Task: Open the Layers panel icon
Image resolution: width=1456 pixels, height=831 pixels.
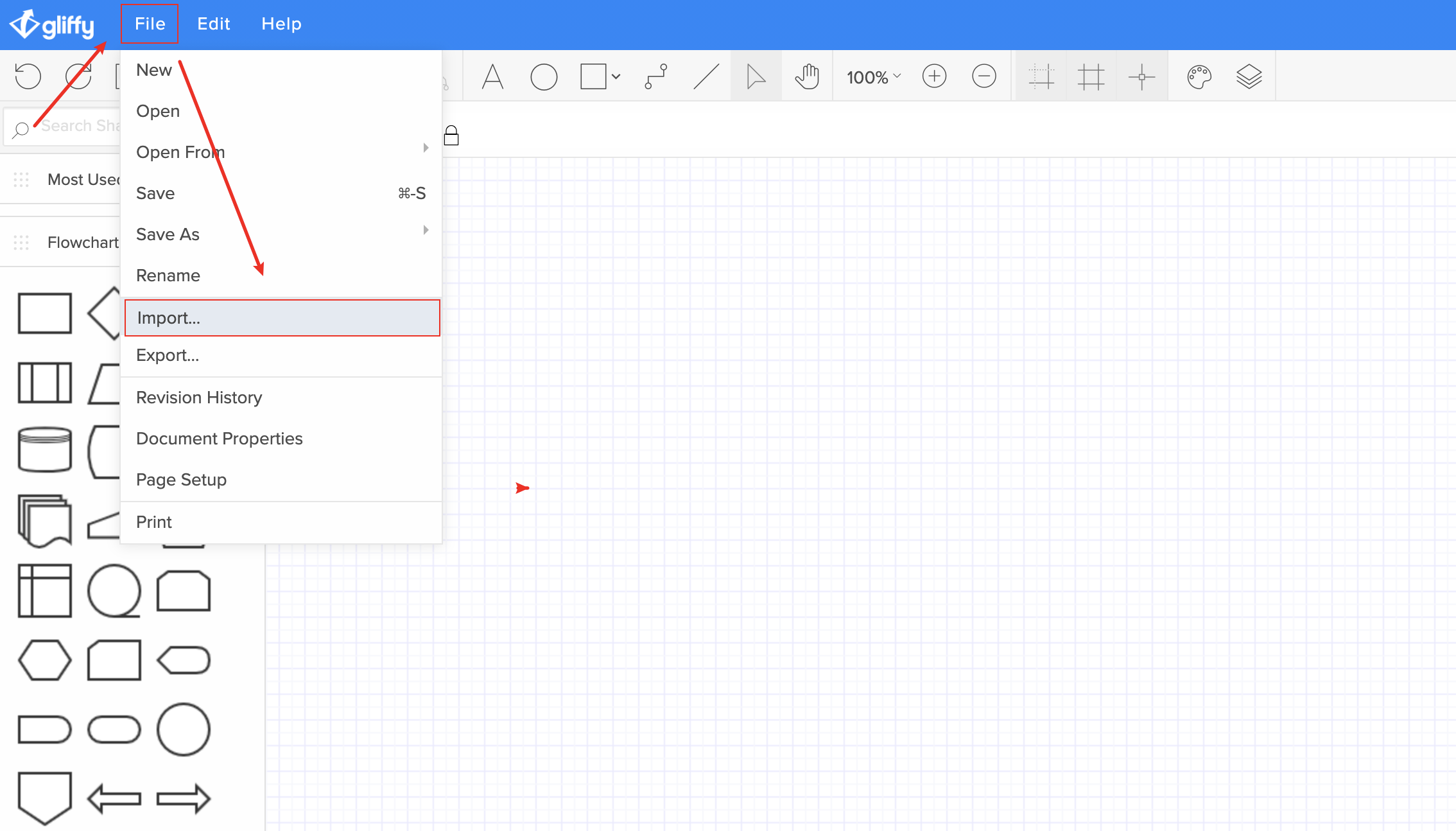Action: (1249, 77)
